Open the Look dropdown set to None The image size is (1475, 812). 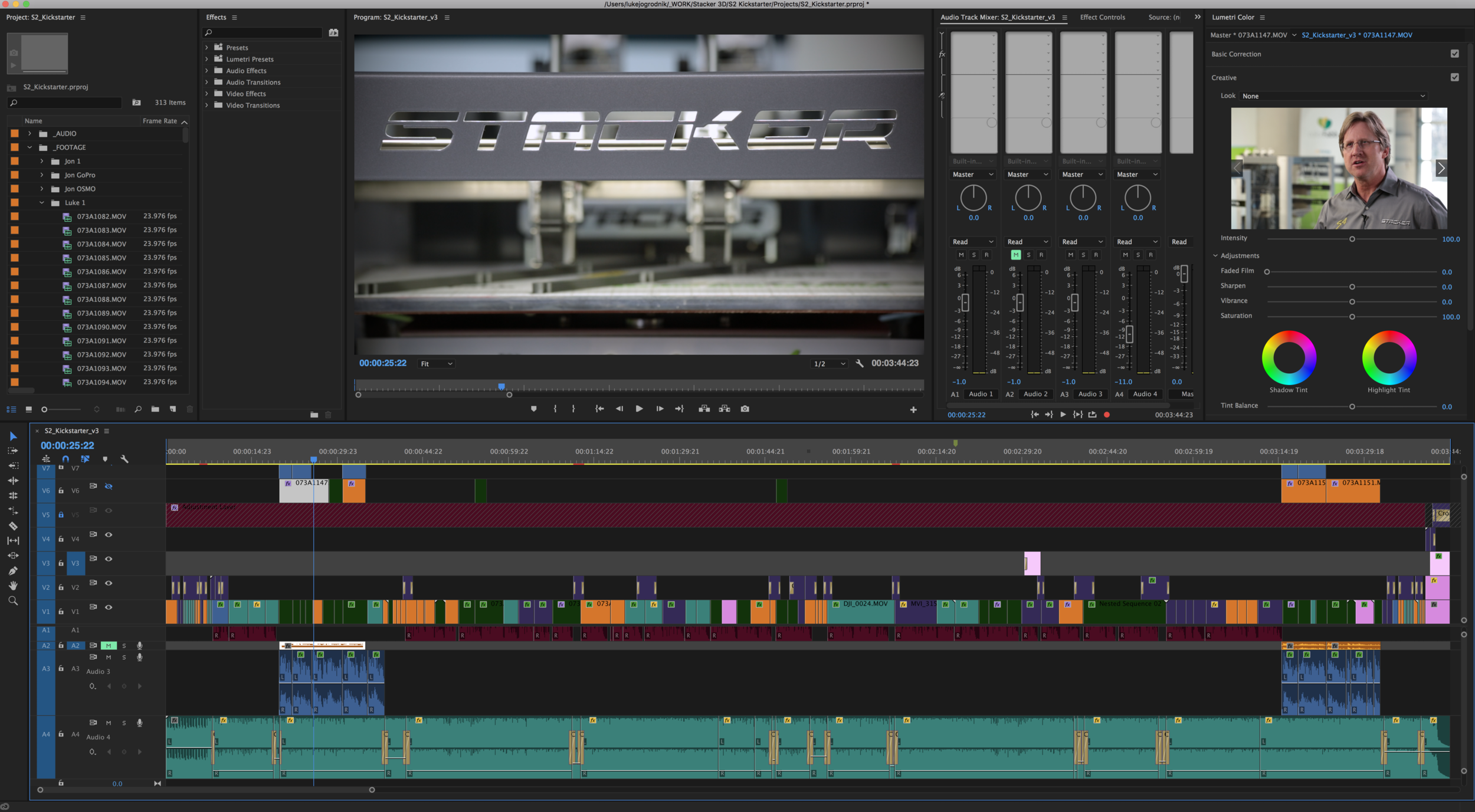[1333, 96]
